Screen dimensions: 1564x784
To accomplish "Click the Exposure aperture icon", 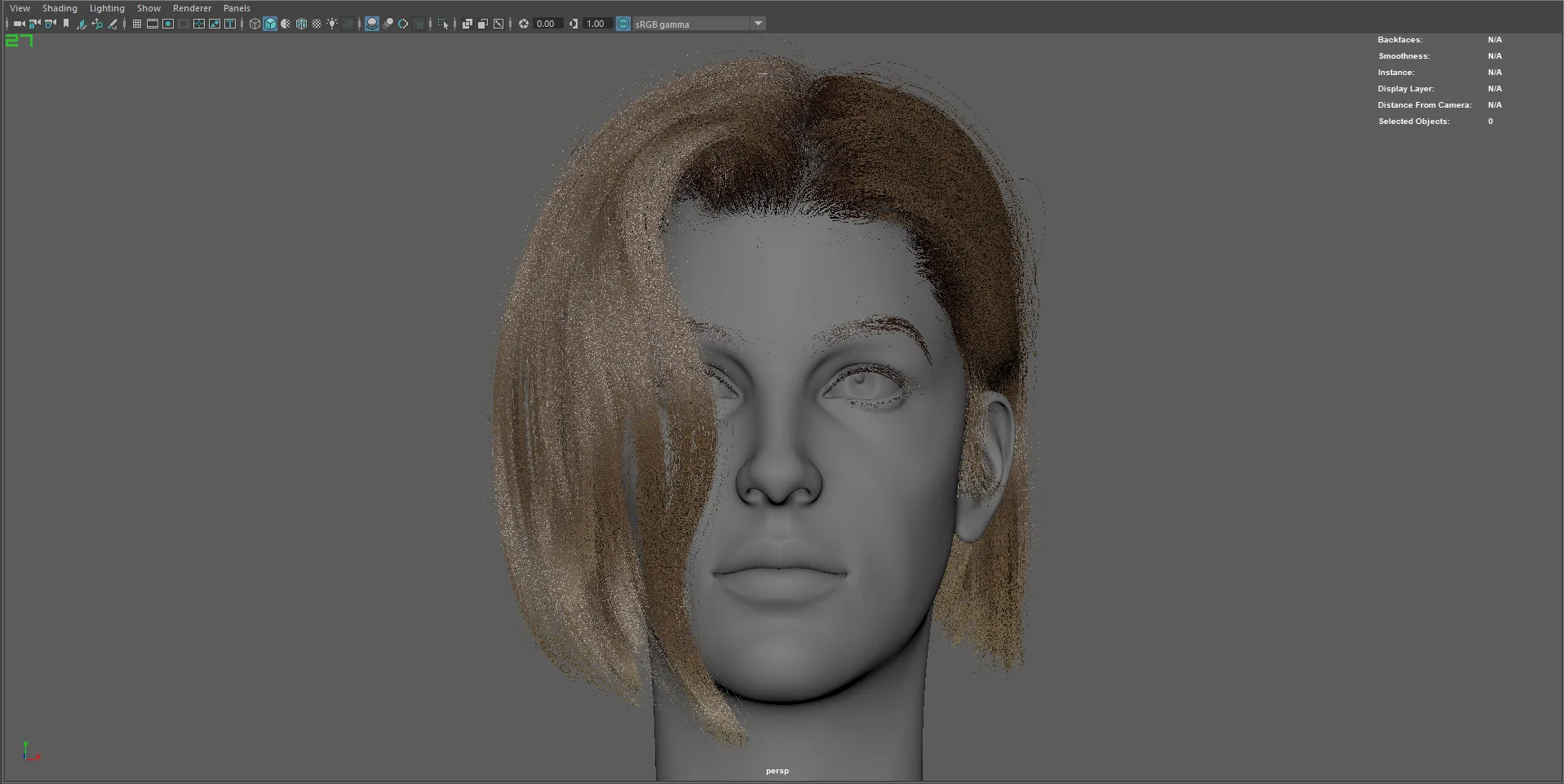I will pyautogui.click(x=524, y=24).
